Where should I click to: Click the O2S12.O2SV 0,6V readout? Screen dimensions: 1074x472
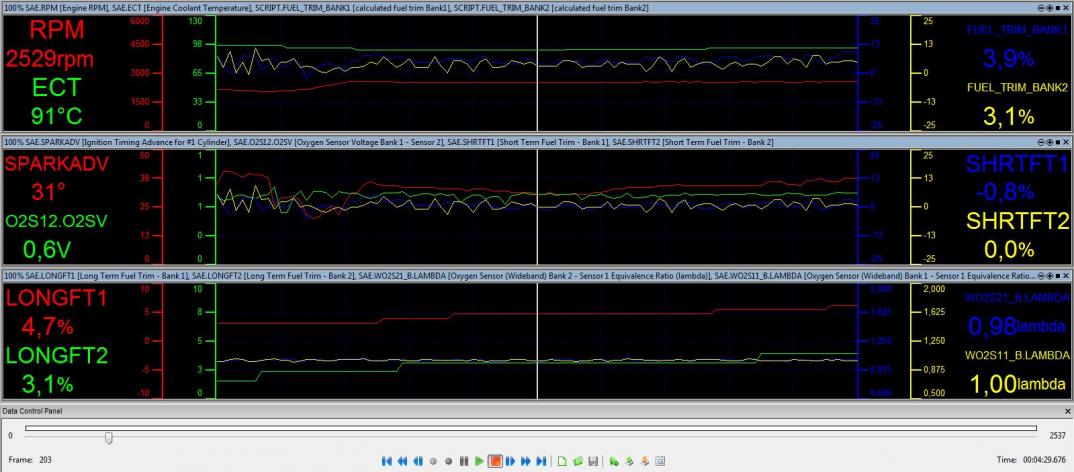tap(49, 249)
